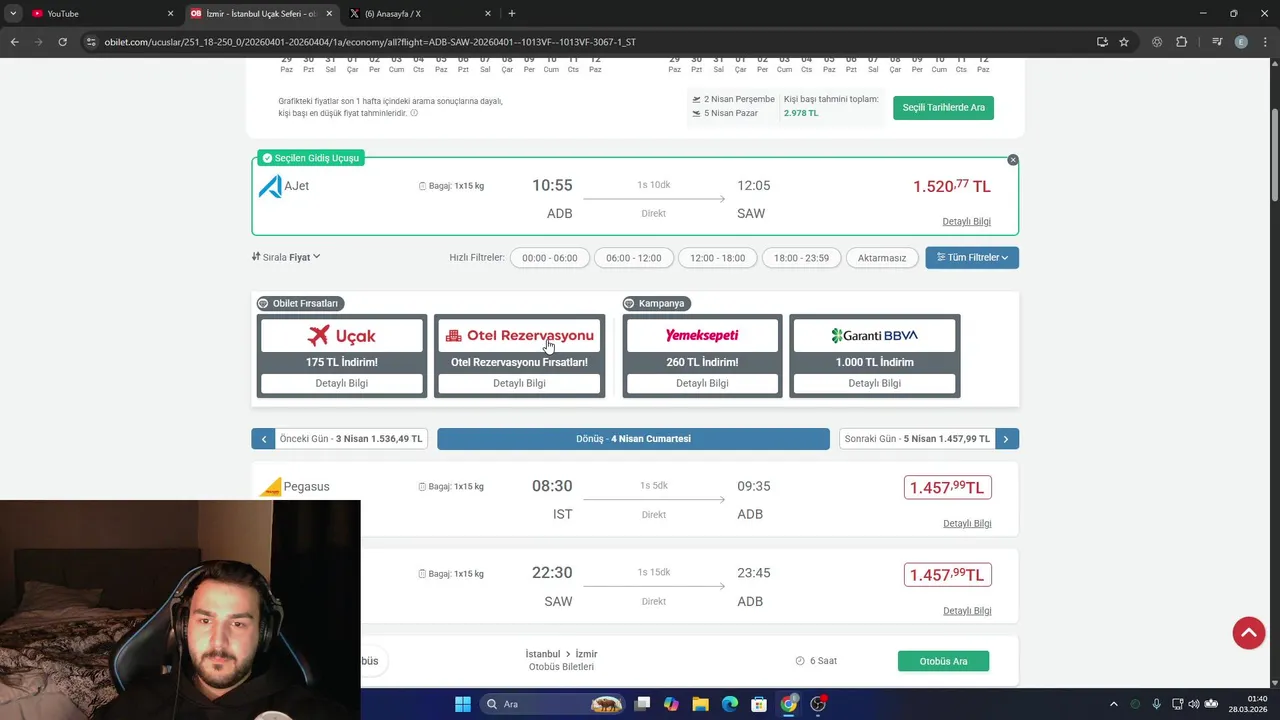
Task: Toggle the 18:00 - 23:59 quick filter
Action: point(802,258)
